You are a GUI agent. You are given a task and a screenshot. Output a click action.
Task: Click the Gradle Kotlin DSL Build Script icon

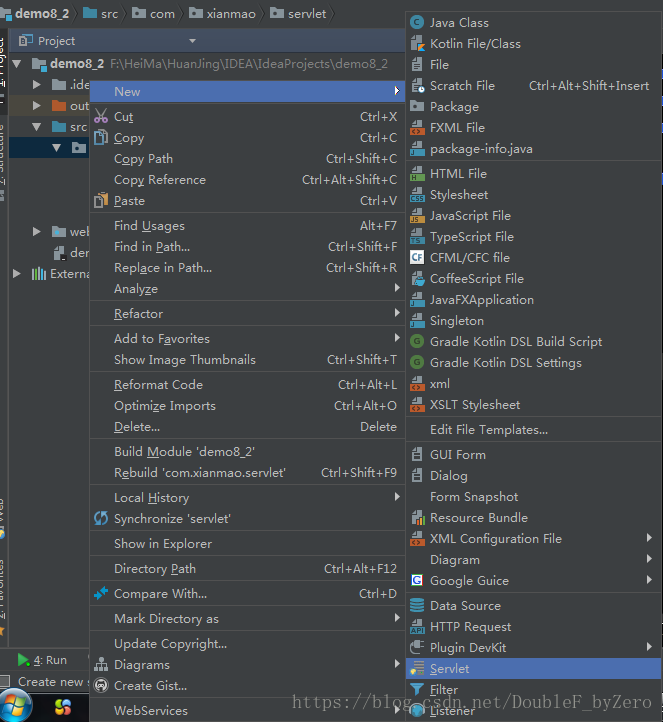coord(417,342)
